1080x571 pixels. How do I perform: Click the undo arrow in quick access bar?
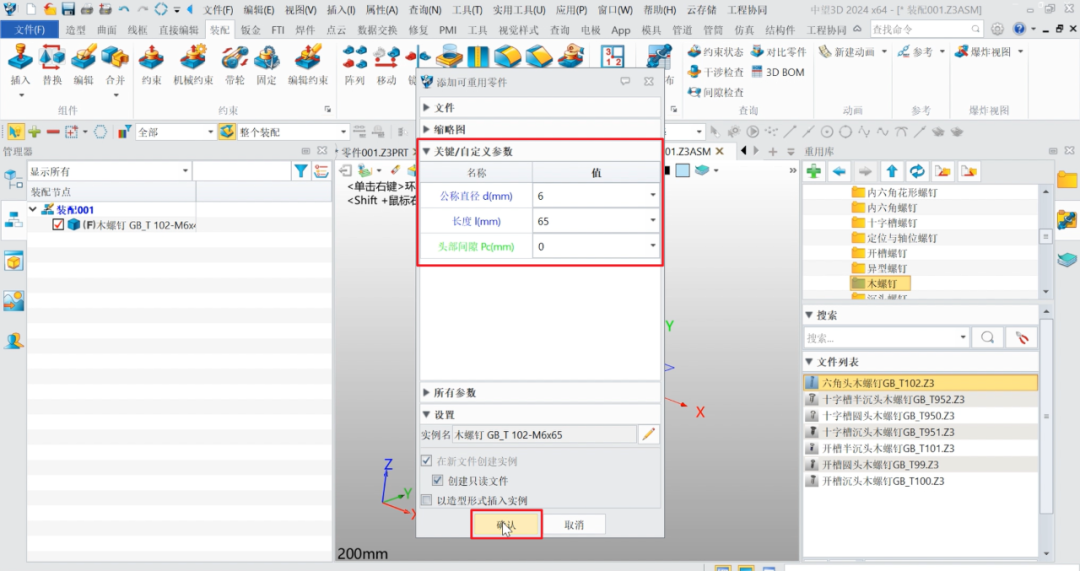(x=124, y=9)
